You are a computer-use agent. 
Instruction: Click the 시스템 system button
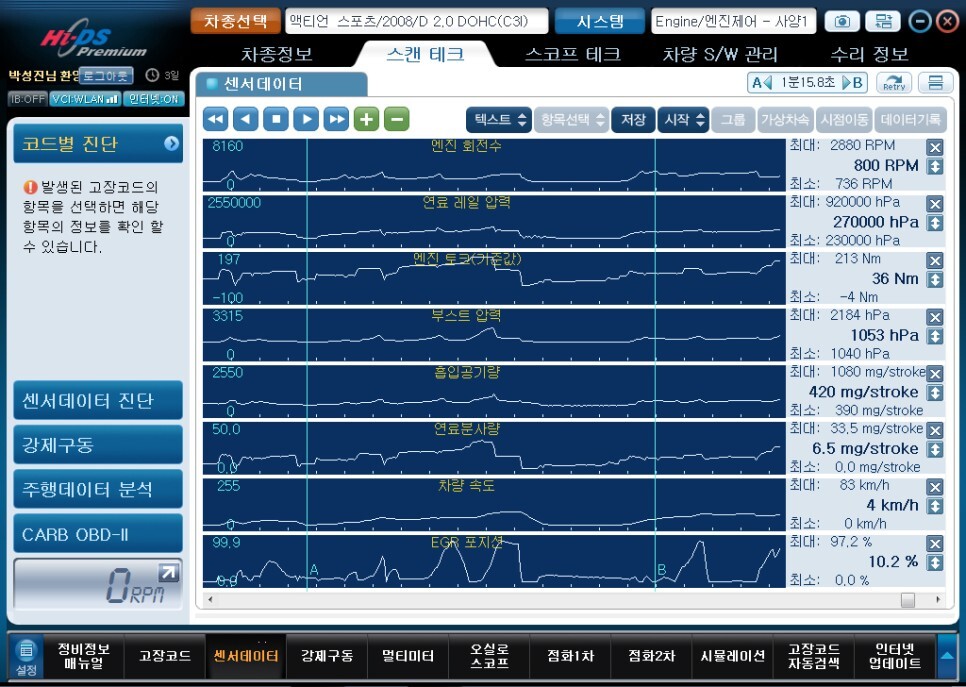point(600,22)
